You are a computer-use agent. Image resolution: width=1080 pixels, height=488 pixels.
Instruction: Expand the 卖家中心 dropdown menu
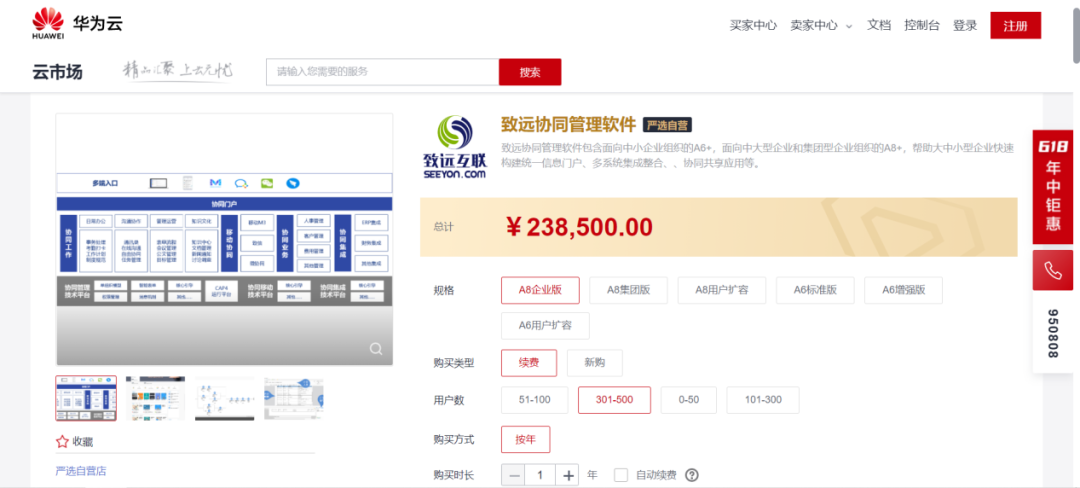(821, 25)
